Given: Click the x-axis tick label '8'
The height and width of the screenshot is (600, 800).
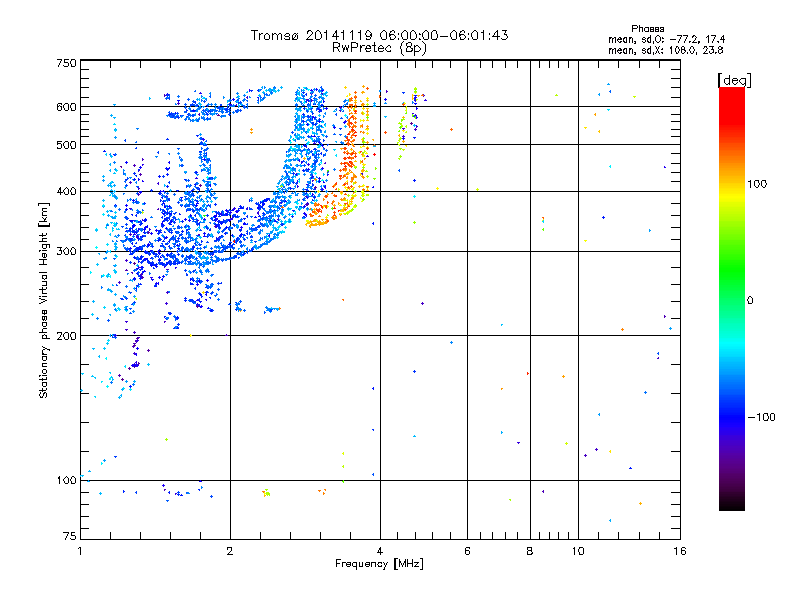Looking at the screenshot, I should (x=530, y=551).
